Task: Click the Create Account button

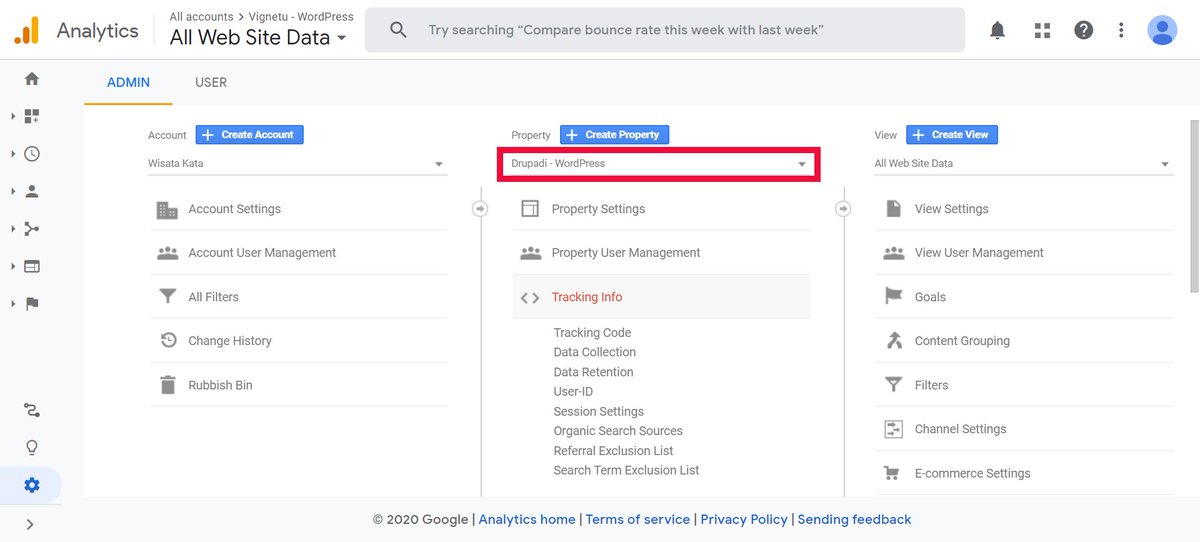Action: coord(249,135)
